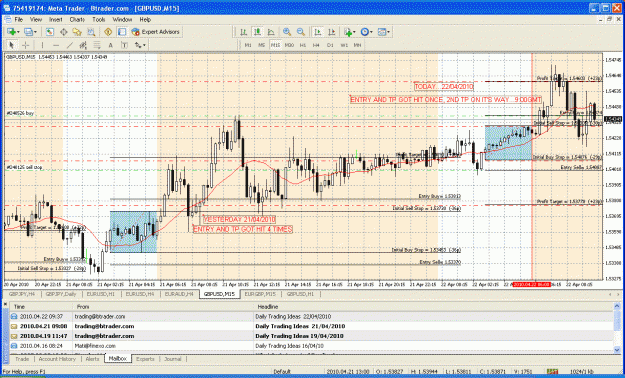Expand the Periods dropdown arrow
Image resolution: width=625 pixels, height=378 pixels.
point(371,32)
